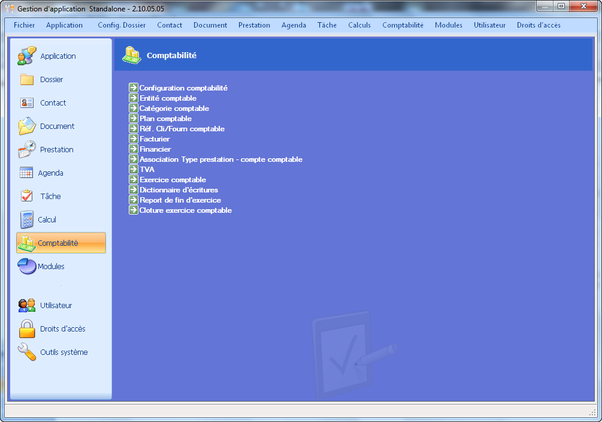
Task: Open Dictionnaire d'écritures link
Action: [x=178, y=190]
